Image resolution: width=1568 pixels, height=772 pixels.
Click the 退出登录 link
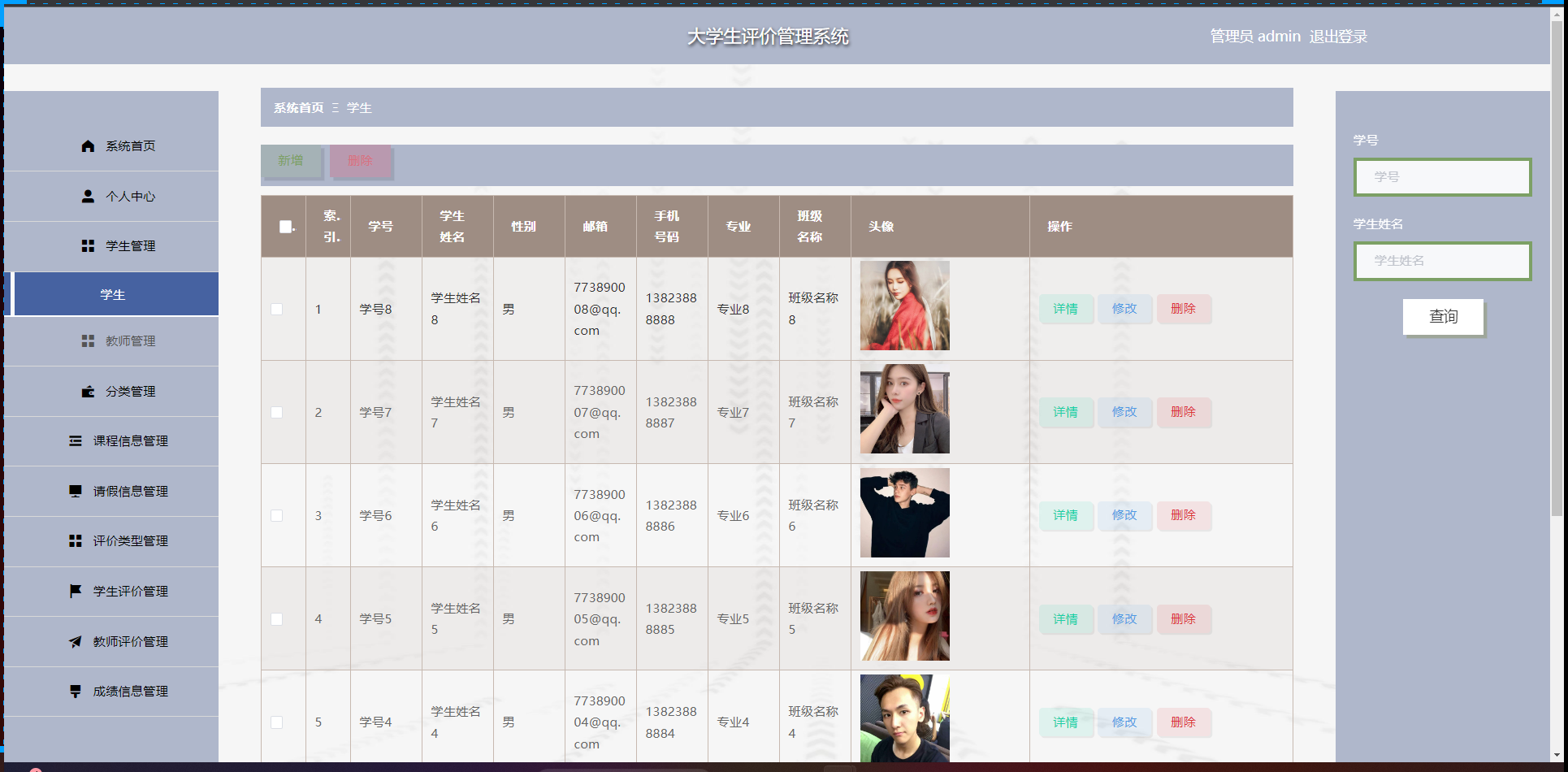point(1338,37)
